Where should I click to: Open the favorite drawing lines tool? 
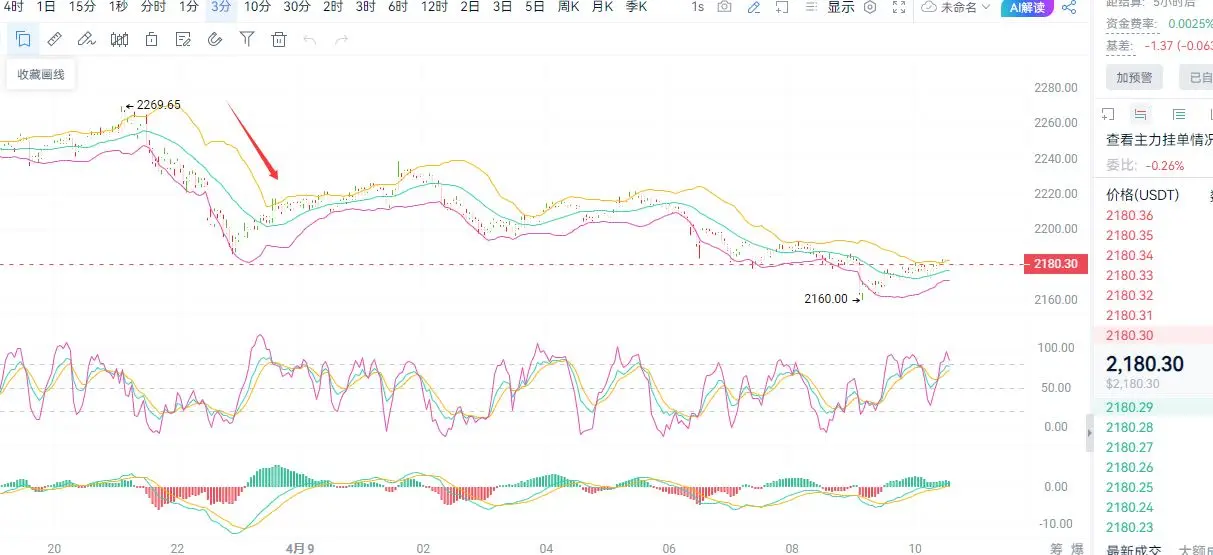coord(23,40)
